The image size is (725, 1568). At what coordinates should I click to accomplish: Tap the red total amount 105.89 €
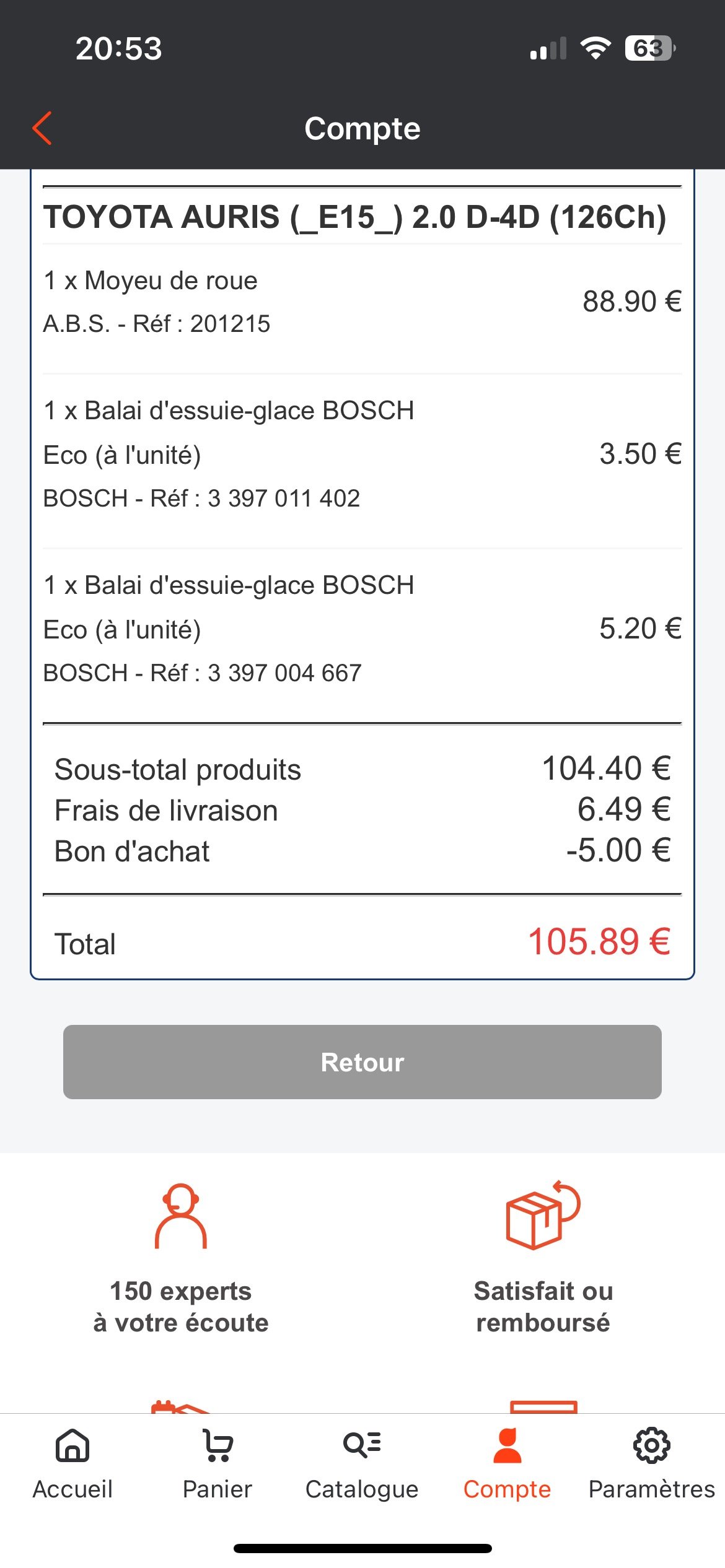tap(599, 942)
